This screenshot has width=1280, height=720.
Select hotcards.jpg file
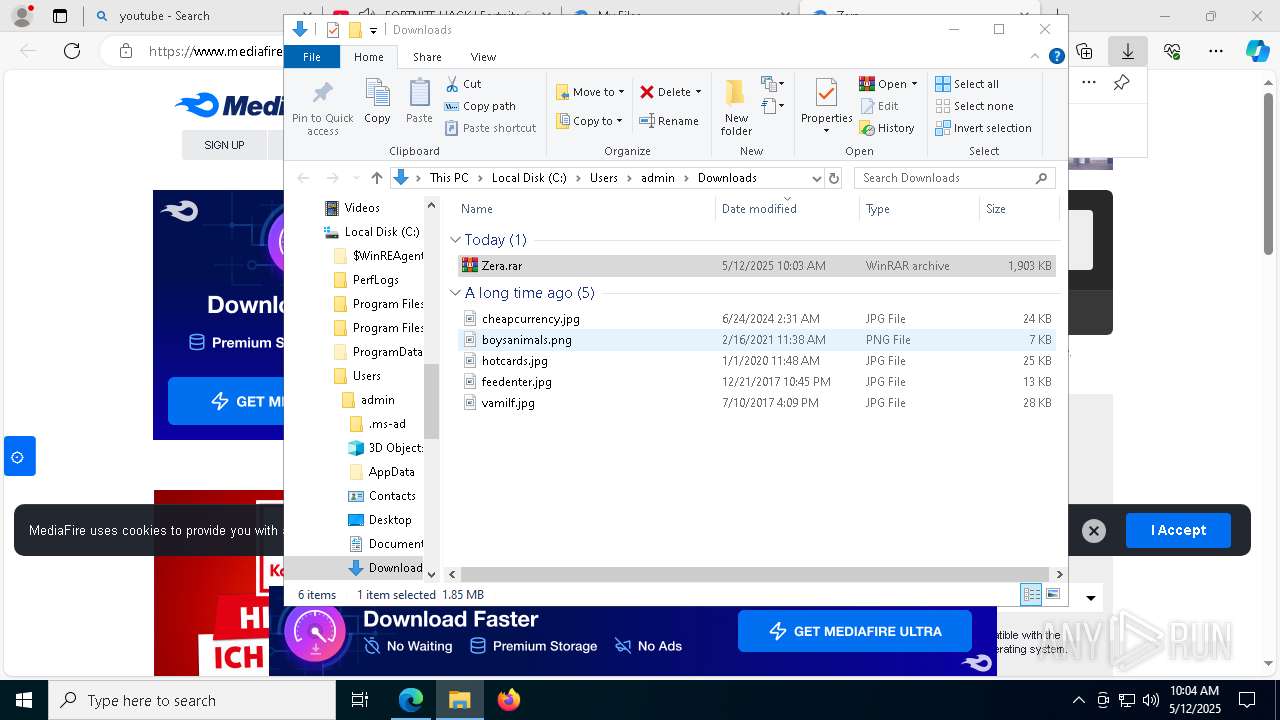pyautogui.click(x=755, y=361)
